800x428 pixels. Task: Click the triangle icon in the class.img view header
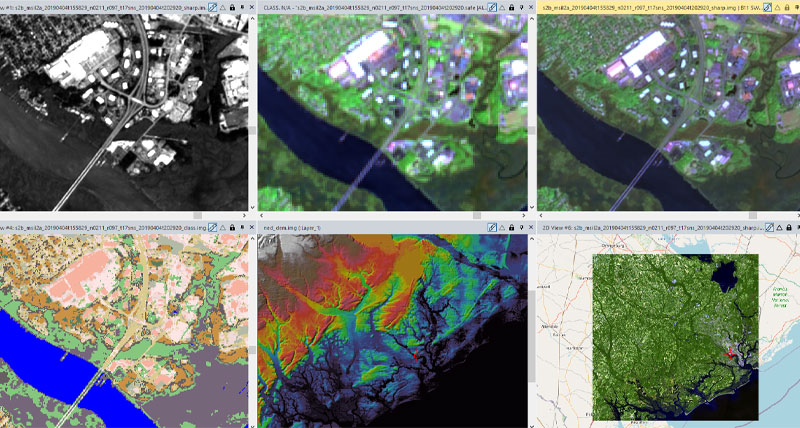[224, 226]
